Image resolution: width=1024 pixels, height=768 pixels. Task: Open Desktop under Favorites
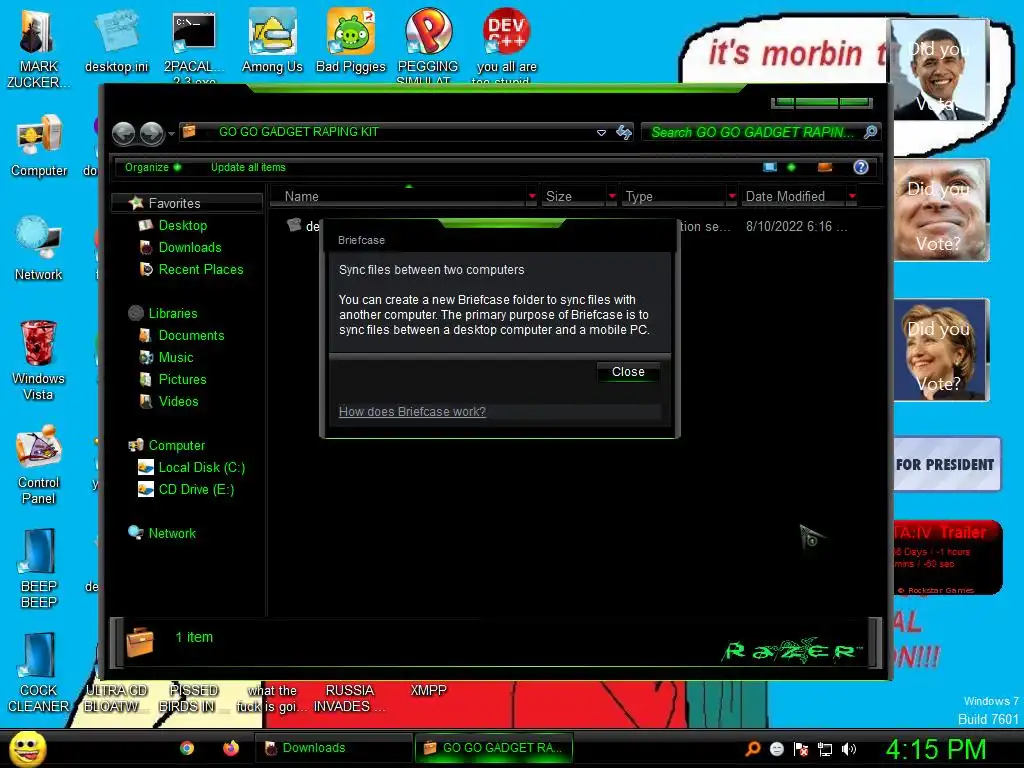point(182,225)
